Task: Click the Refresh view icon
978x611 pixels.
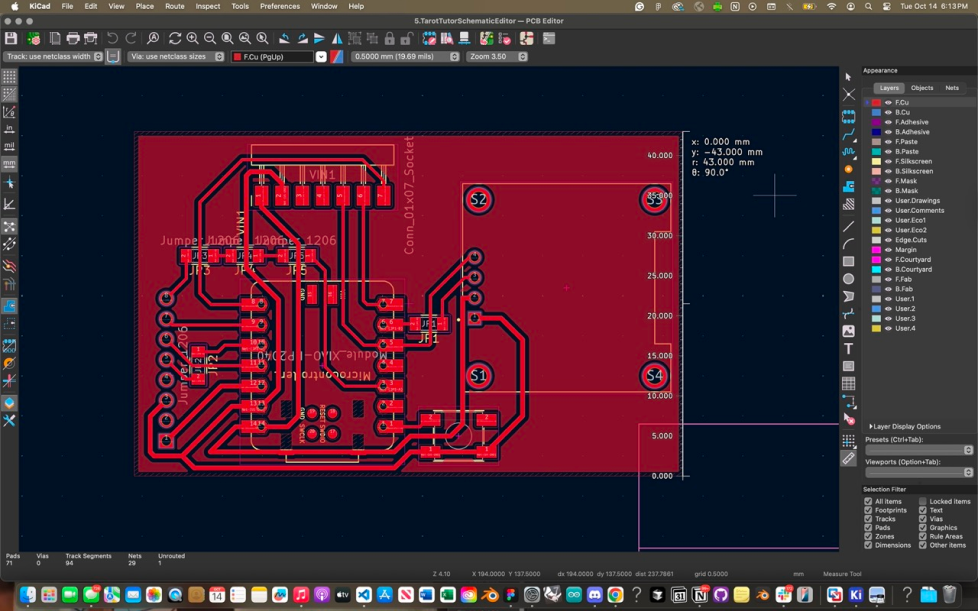Action: (x=175, y=38)
